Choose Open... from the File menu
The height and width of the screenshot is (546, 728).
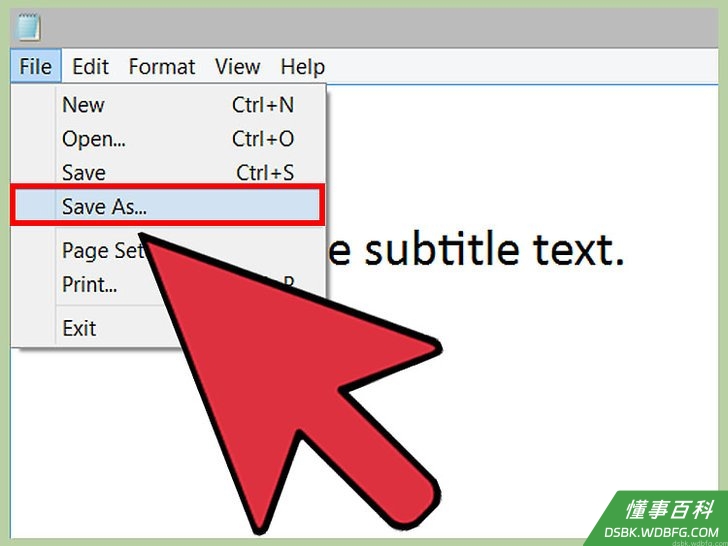tap(167, 138)
